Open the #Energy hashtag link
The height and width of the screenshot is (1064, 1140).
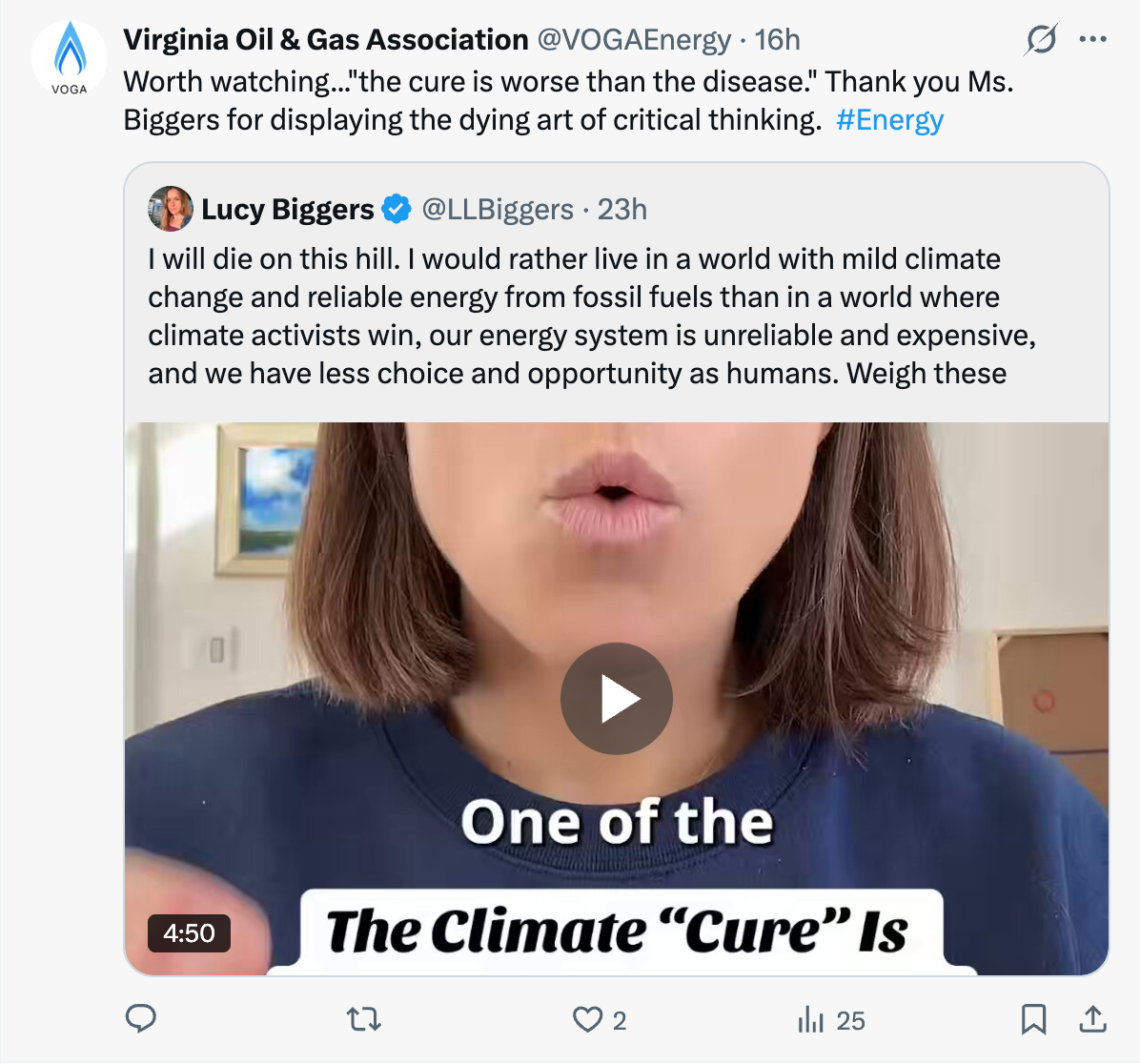[x=889, y=120]
